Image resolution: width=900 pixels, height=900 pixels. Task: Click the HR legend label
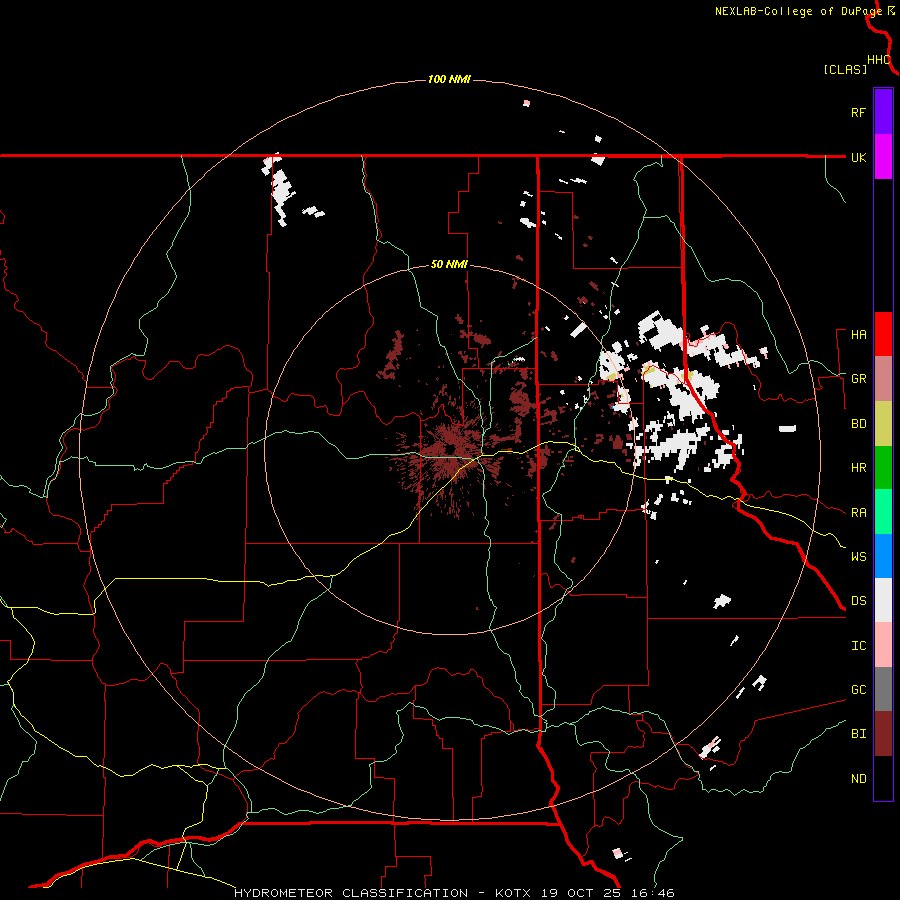tap(858, 468)
